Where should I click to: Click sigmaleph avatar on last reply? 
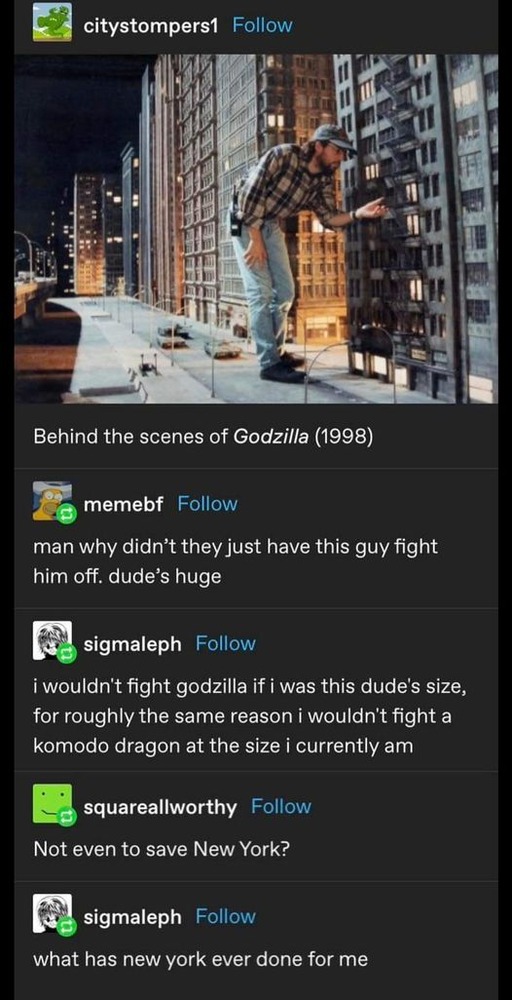click(52, 913)
